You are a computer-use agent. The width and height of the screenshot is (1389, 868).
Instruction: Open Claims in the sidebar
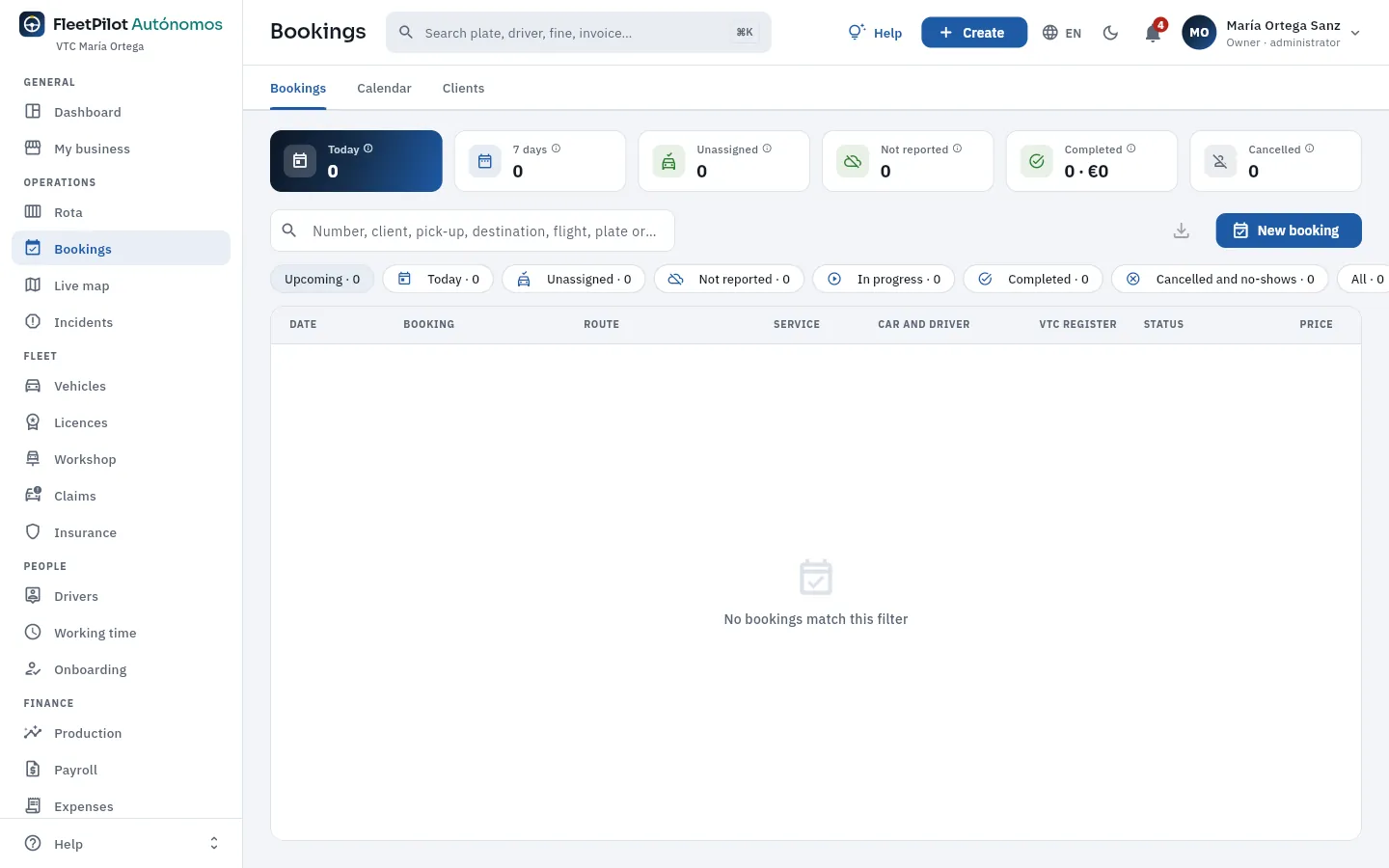coord(121,496)
